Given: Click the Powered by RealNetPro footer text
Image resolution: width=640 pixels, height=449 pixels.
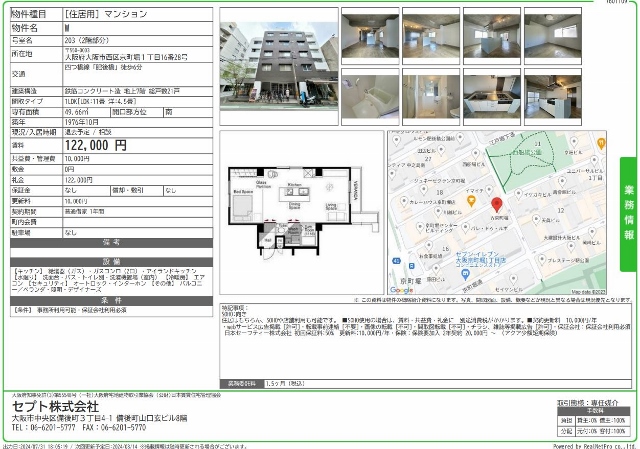Looking at the screenshot, I should tap(594, 446).
